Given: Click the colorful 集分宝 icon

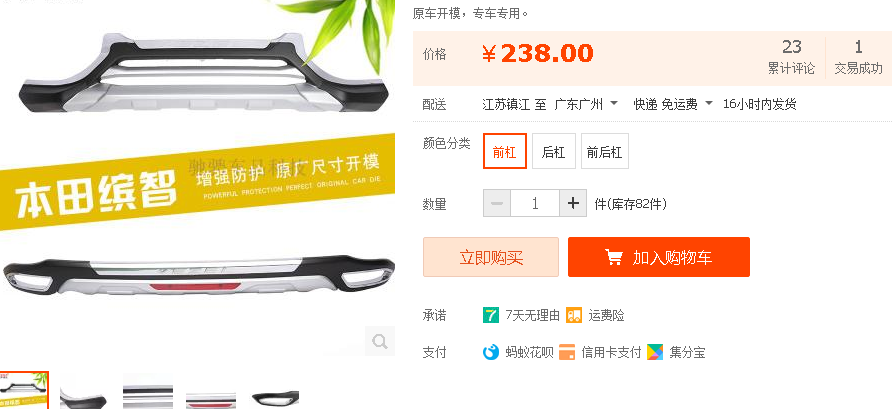Looking at the screenshot, I should point(655,352).
